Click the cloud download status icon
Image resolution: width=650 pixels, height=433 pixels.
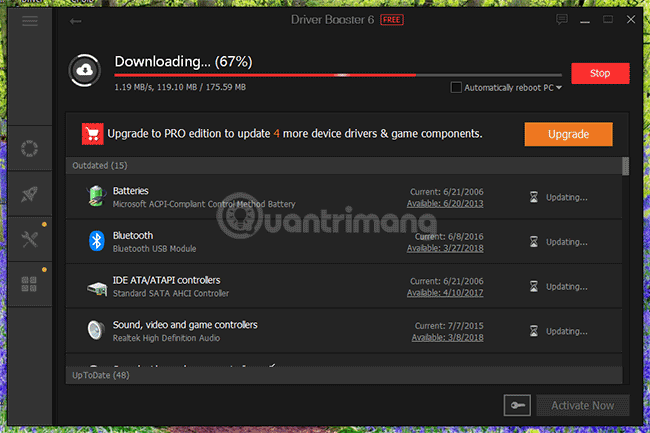85,70
